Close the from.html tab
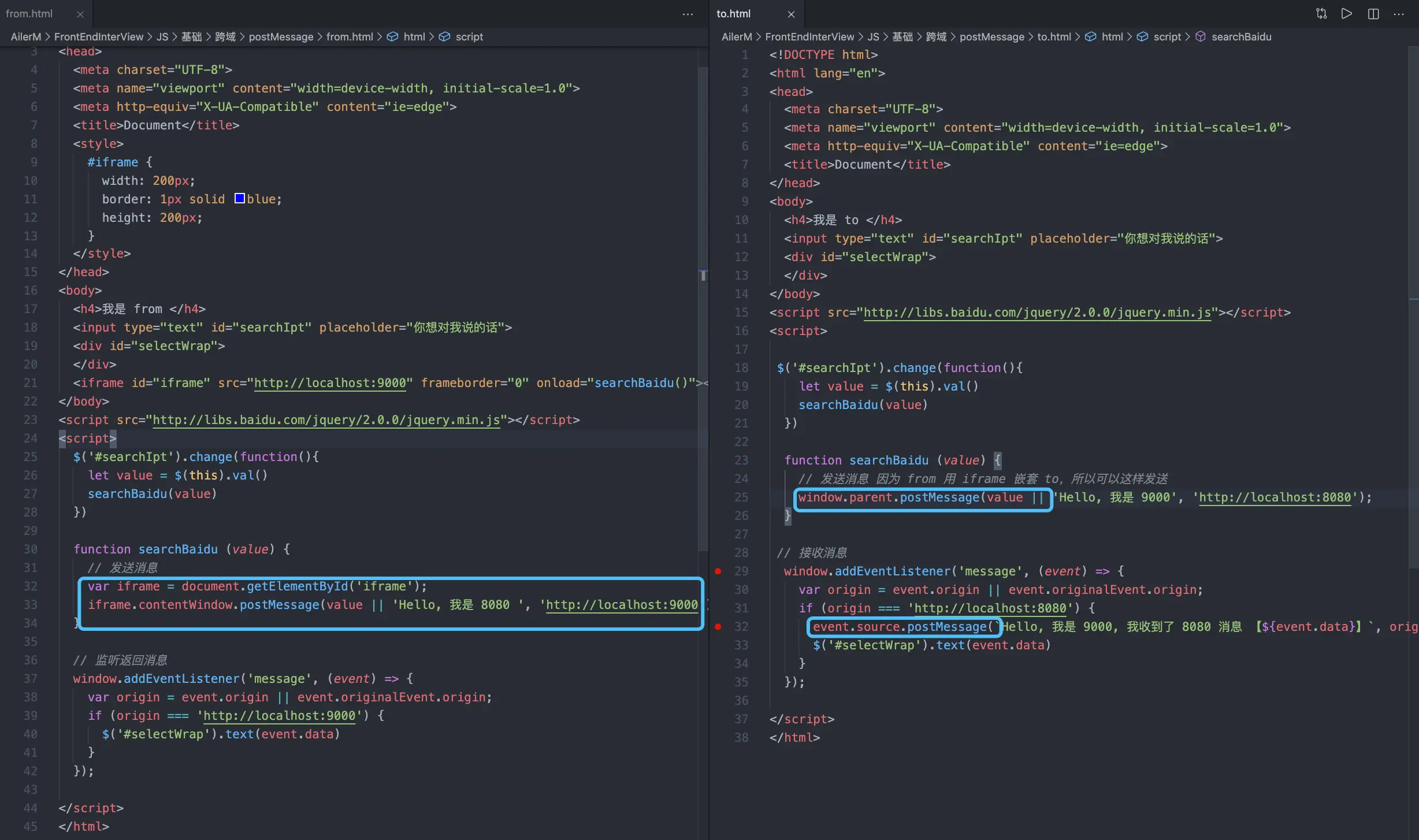This screenshot has width=1419, height=840. click(80, 14)
